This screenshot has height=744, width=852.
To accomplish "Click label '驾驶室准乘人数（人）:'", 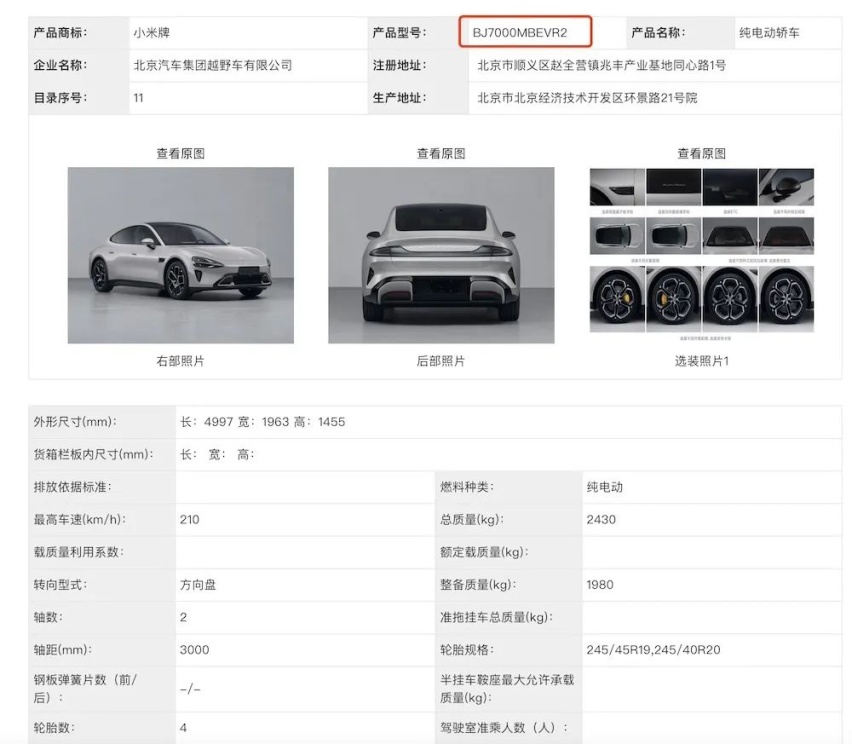I will tap(504, 728).
